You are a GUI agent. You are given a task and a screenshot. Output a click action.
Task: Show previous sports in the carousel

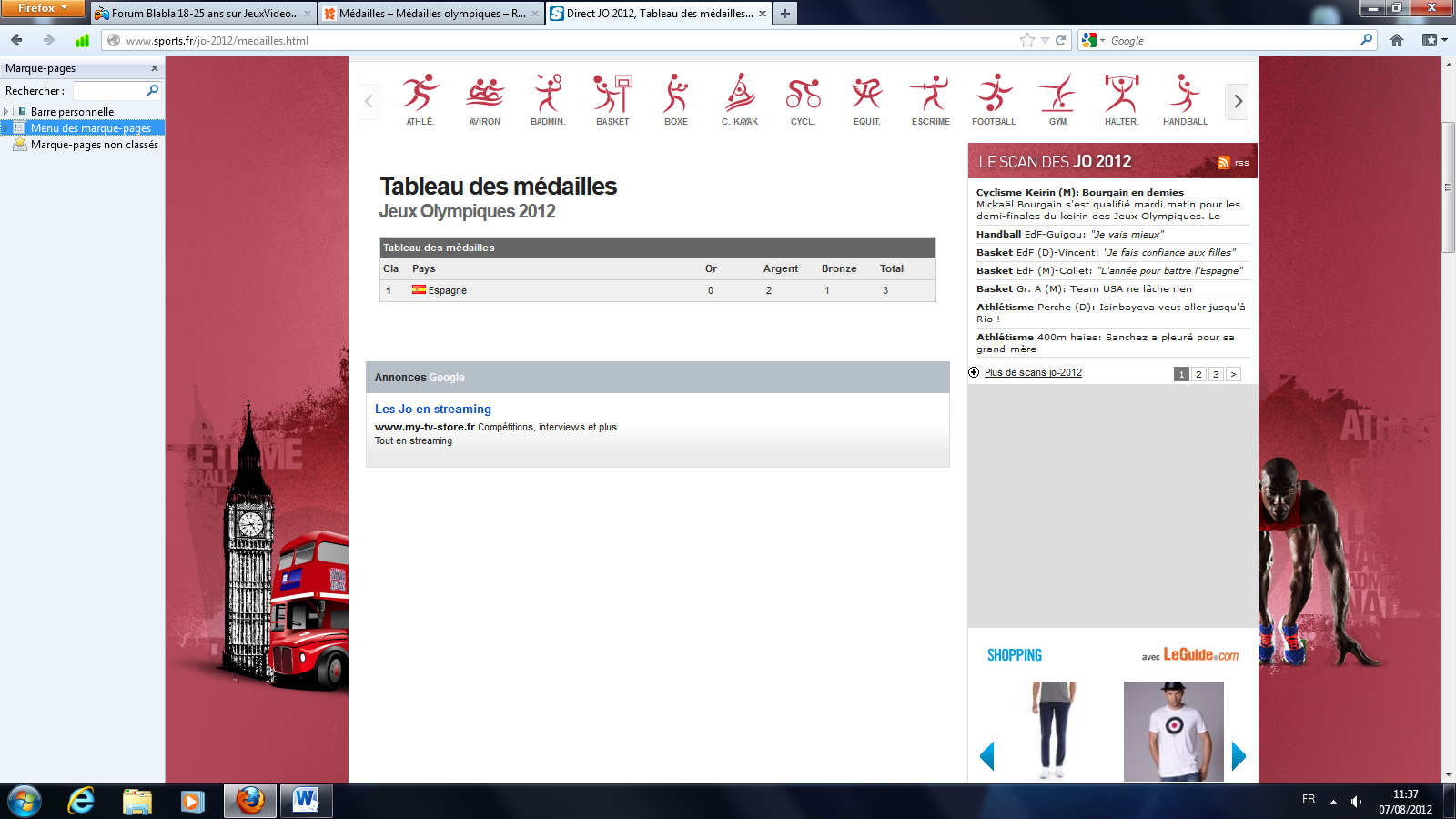point(369,101)
